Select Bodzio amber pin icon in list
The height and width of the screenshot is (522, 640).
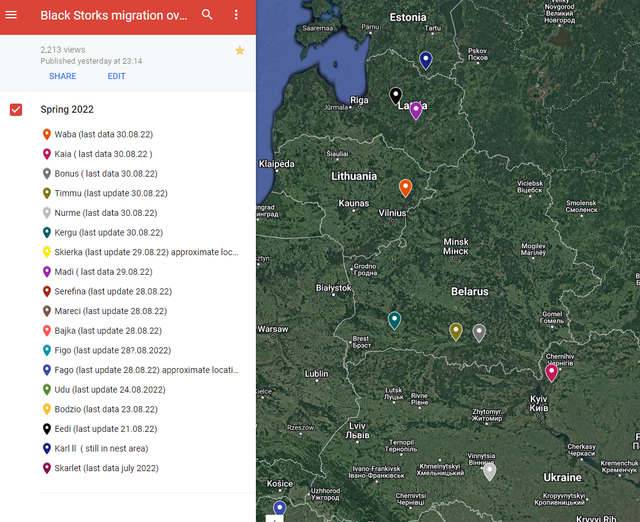point(47,409)
